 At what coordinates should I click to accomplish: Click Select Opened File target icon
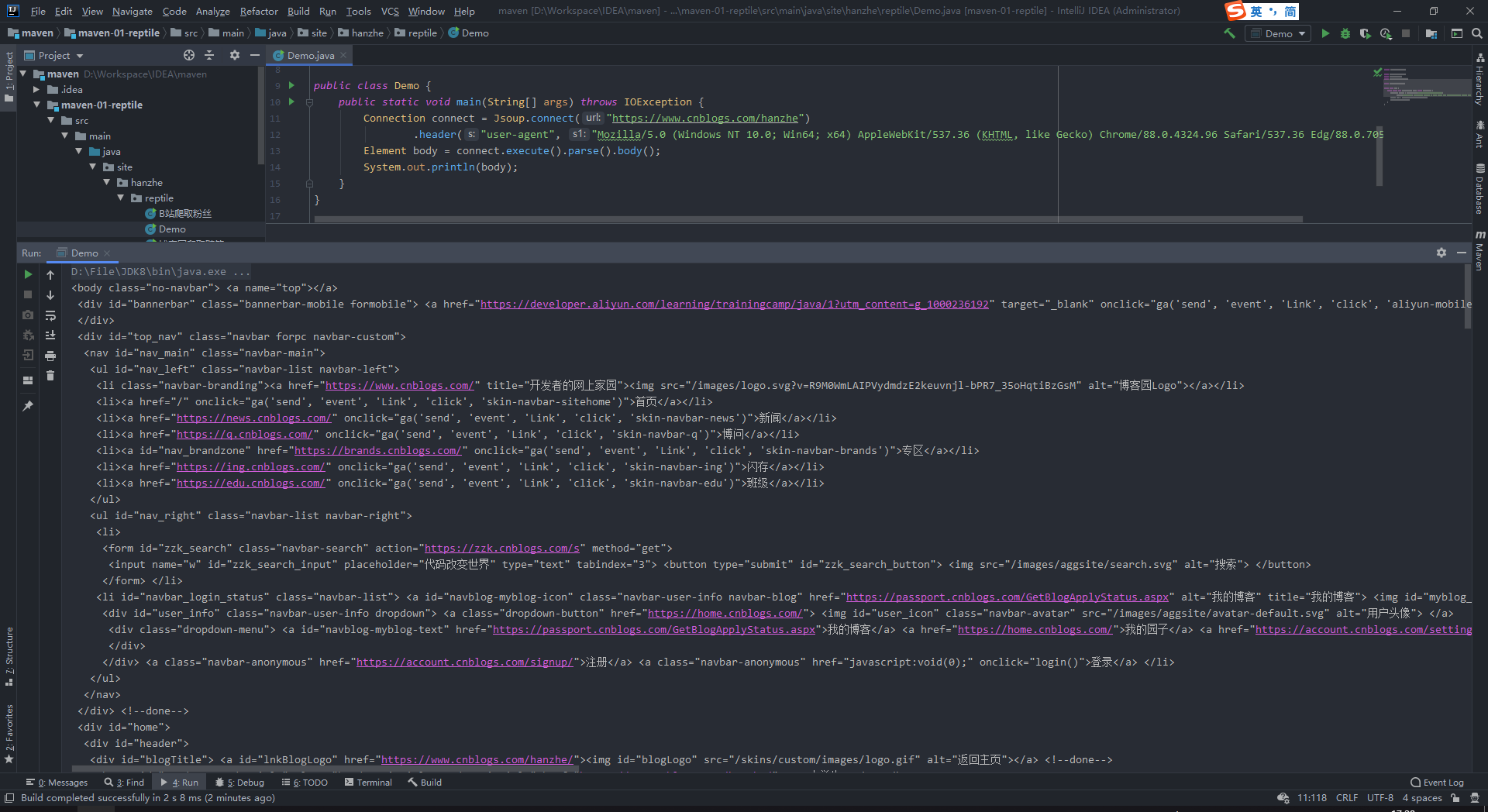(x=189, y=55)
